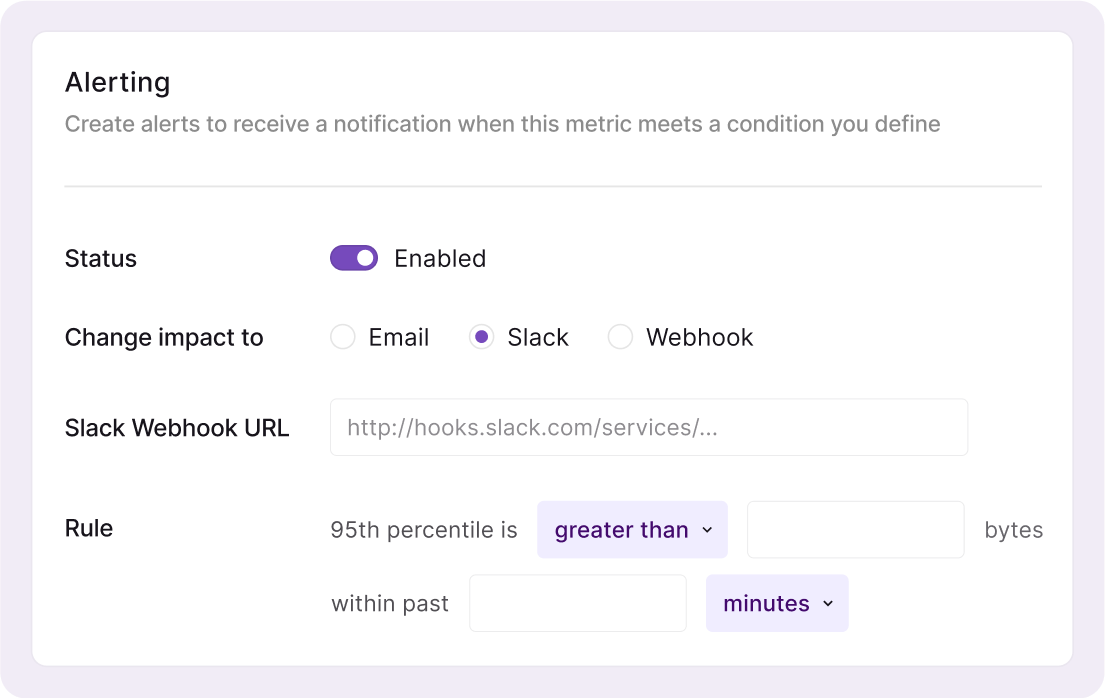Click the "Email" option label text
Screen dimensions: 1105x698
[x=399, y=337]
